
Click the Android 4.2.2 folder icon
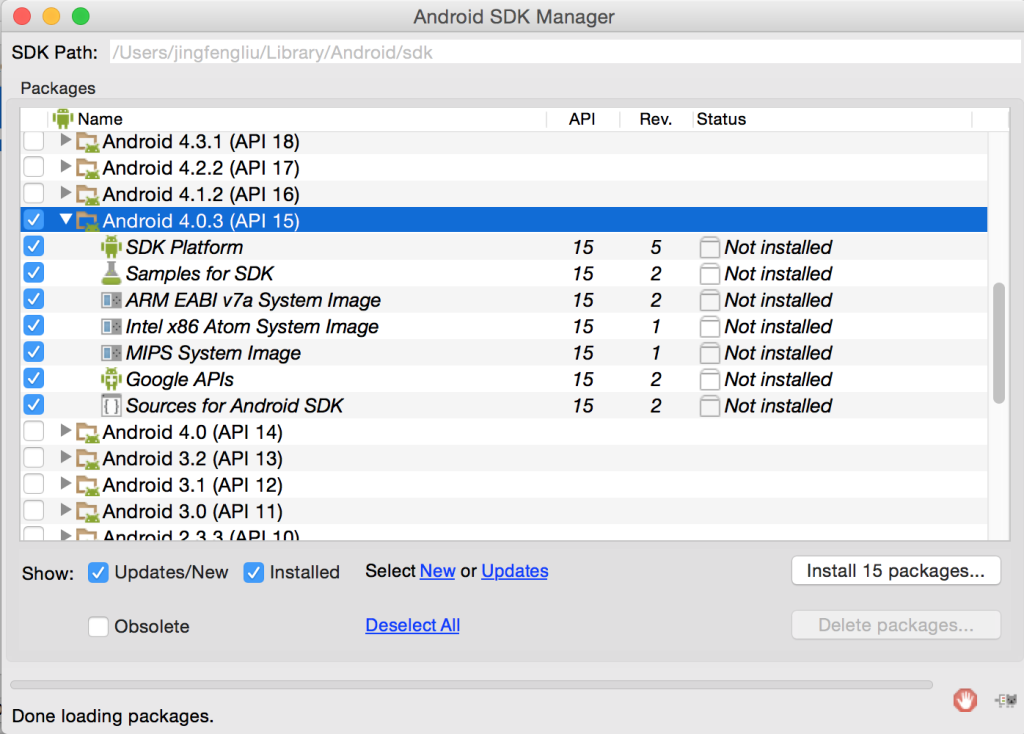click(88, 168)
